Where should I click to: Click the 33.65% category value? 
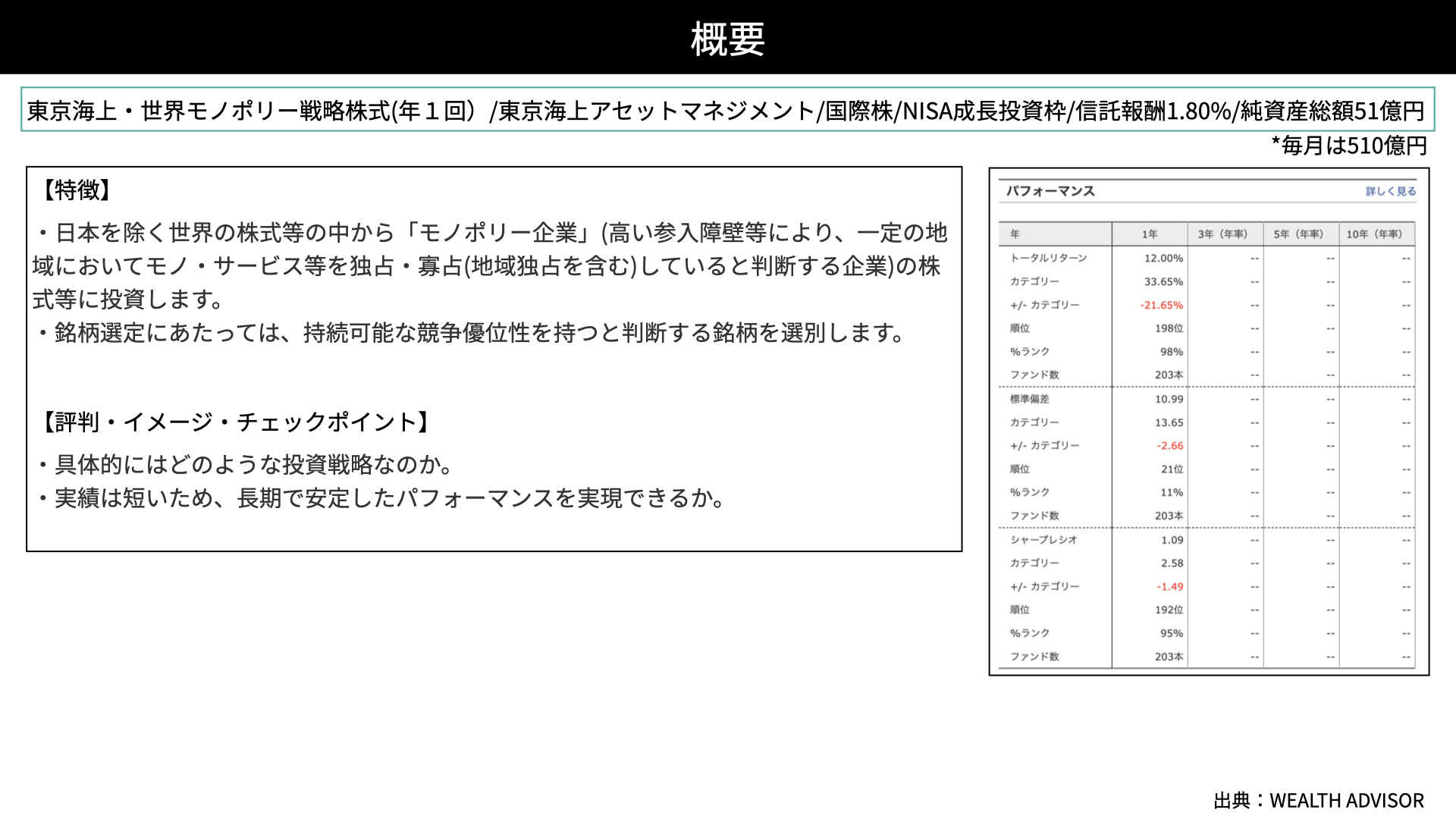(x=1163, y=282)
